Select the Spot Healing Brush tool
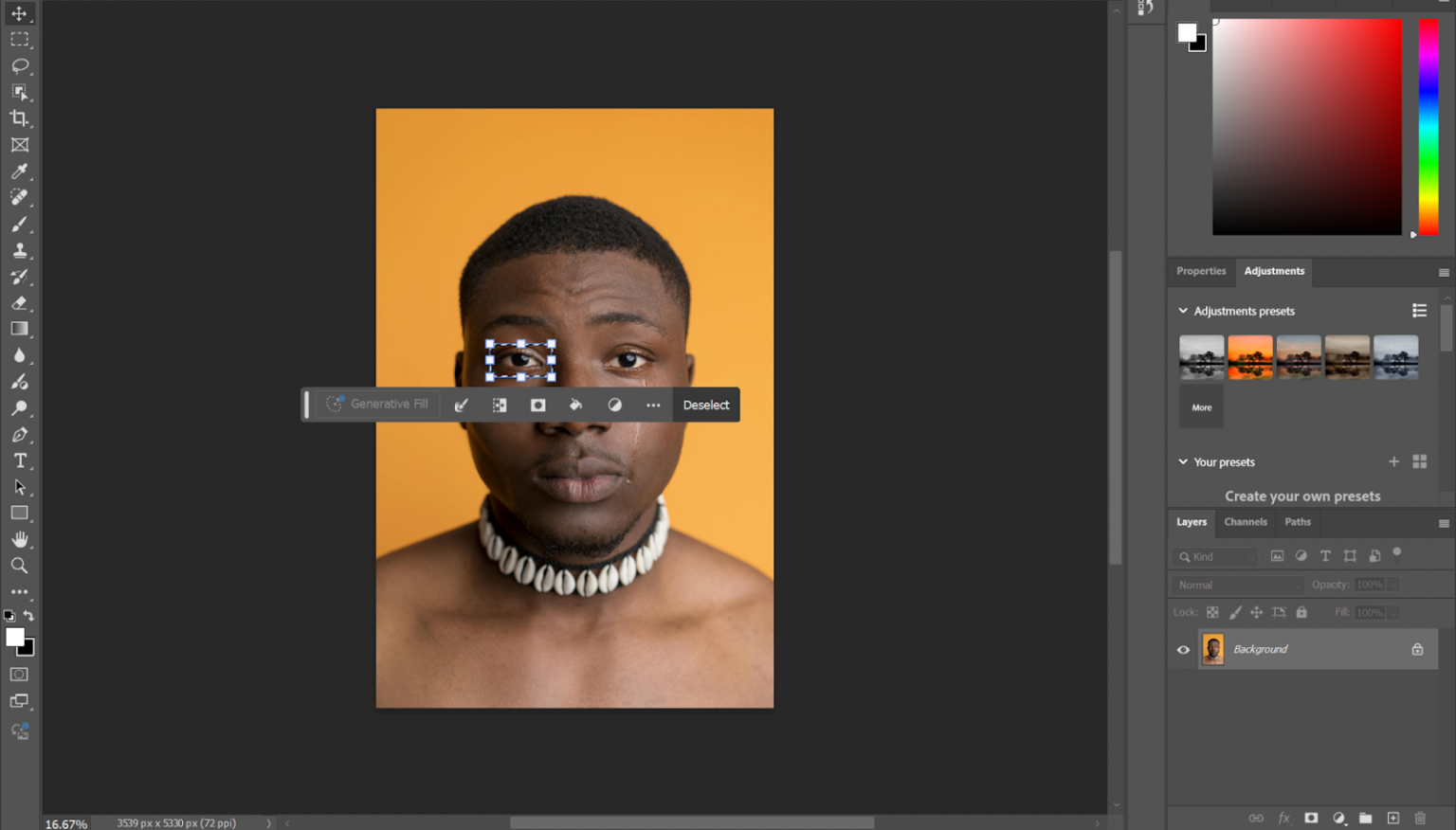Viewport: 1456px width, 830px height. tap(19, 197)
